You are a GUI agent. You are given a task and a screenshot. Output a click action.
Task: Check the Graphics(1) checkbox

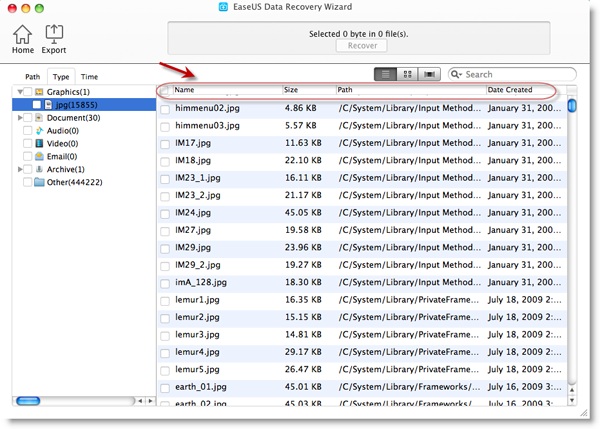click(28, 92)
